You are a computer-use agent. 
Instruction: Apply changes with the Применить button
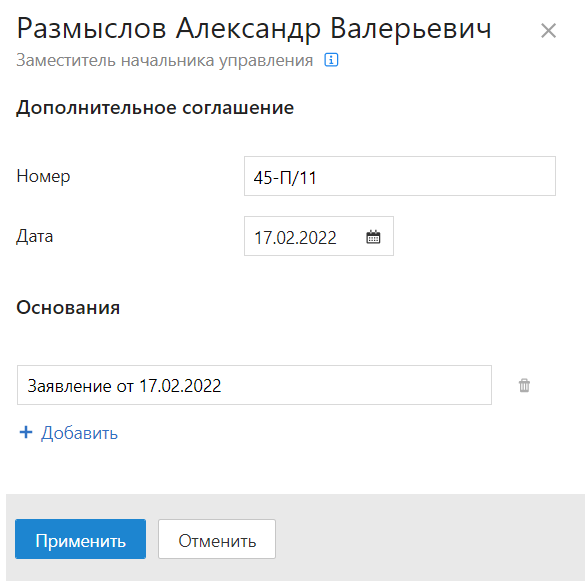(80, 539)
